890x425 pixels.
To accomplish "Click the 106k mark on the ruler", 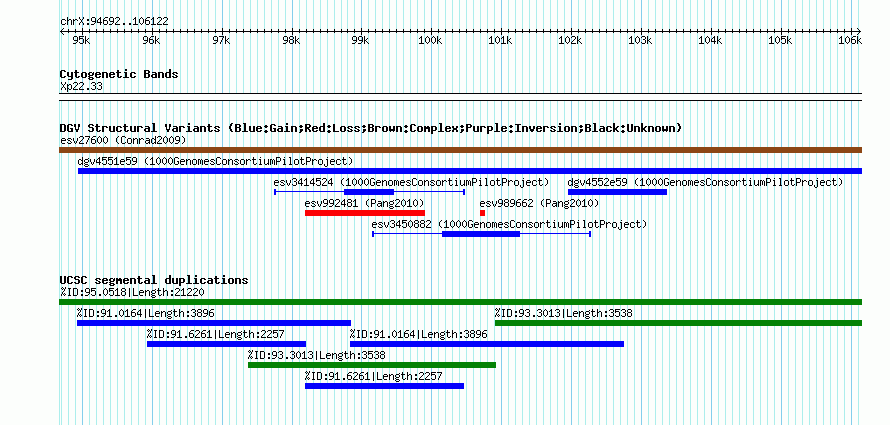I will coord(850,40).
